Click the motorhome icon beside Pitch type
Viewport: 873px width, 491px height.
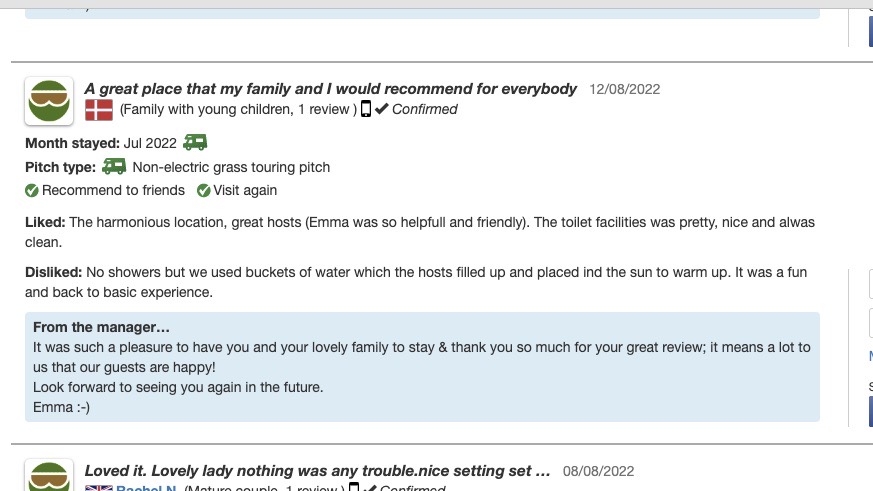[x=115, y=167]
